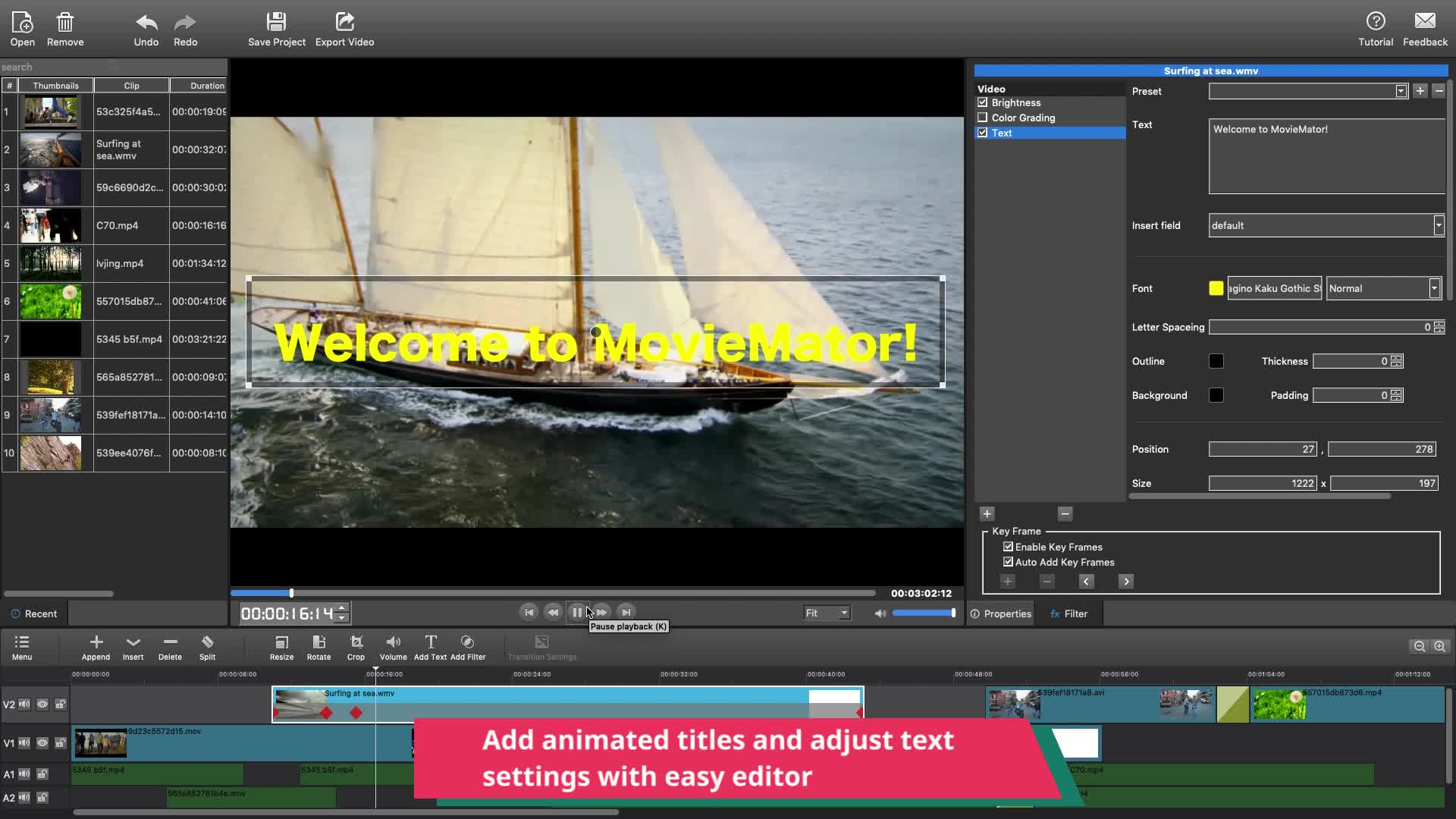Viewport: 1456px width, 819px height.
Task: Enable the Color Grading filter checkbox
Action: point(983,118)
